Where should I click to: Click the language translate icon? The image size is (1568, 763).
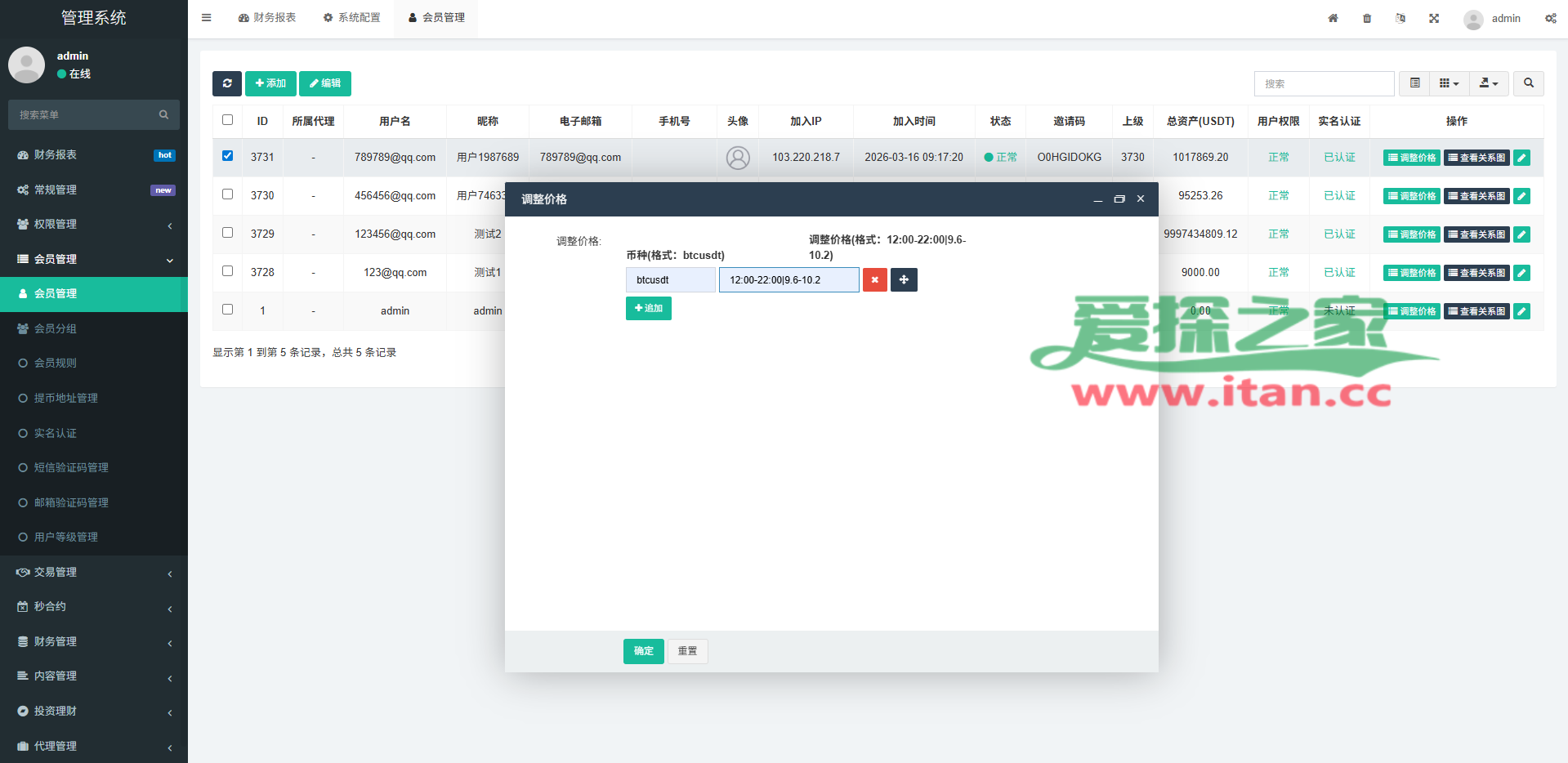(1400, 18)
